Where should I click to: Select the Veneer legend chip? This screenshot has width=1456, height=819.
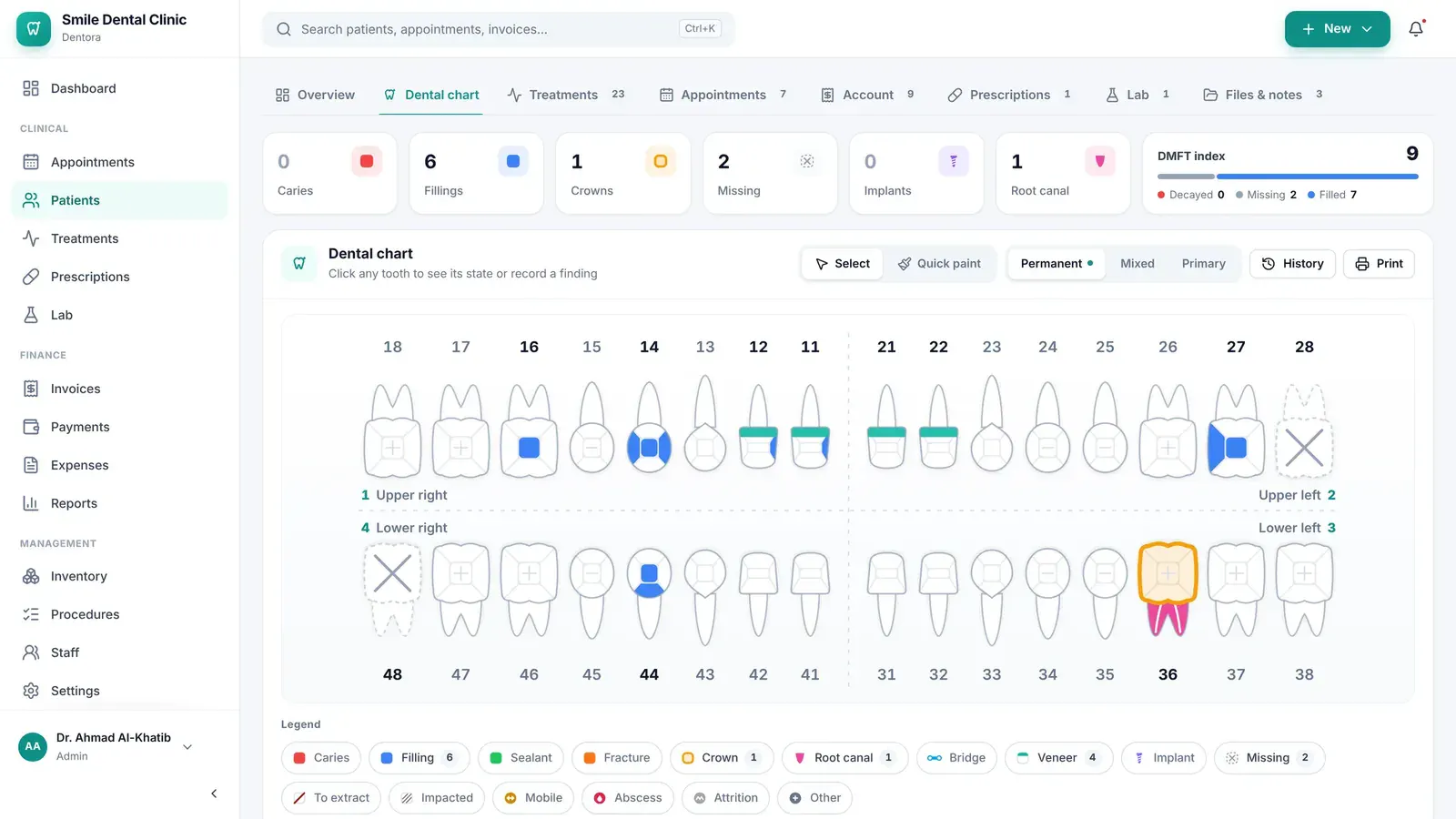(1058, 758)
